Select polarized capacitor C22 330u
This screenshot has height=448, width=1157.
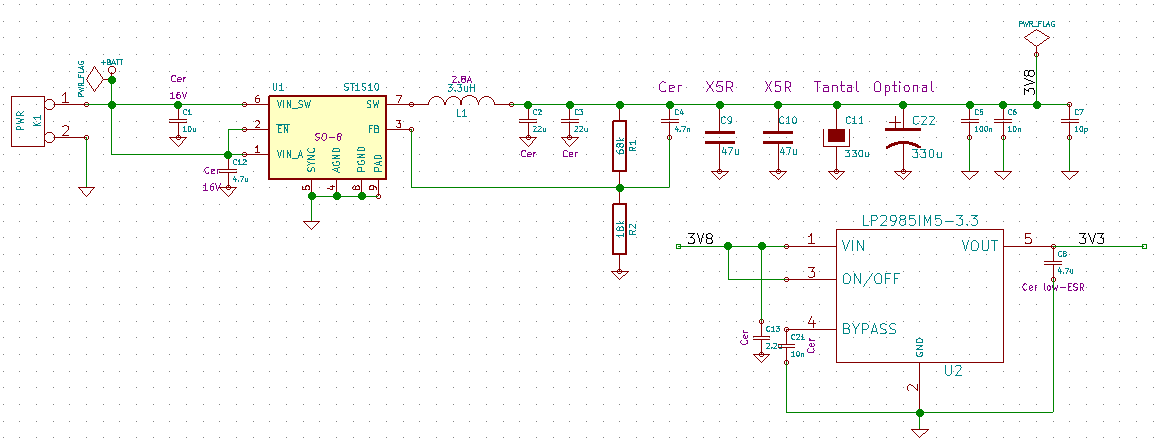[903, 139]
